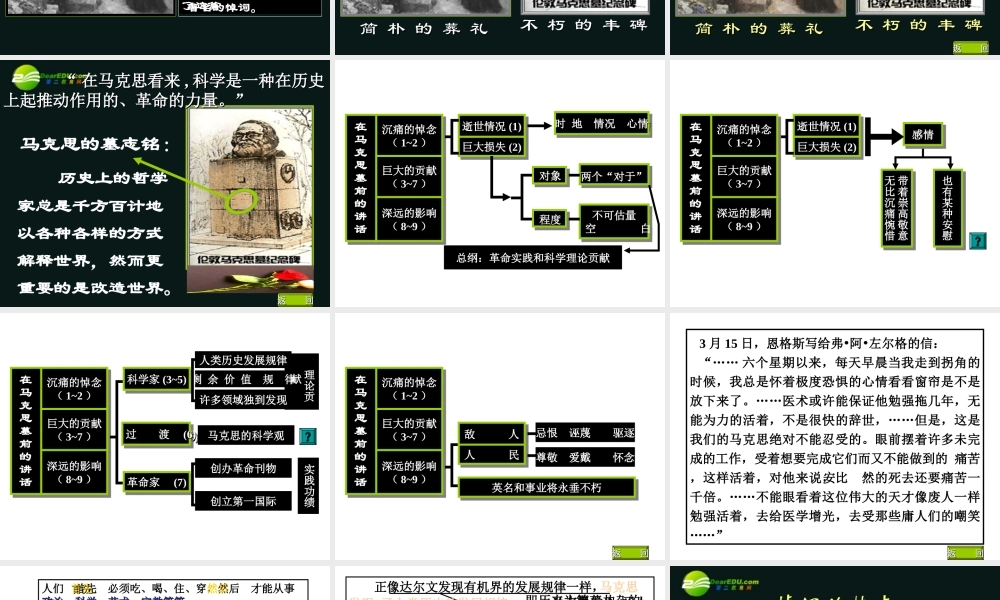Click the 敌人 box
The image size is (1000, 600).
pos(492,434)
